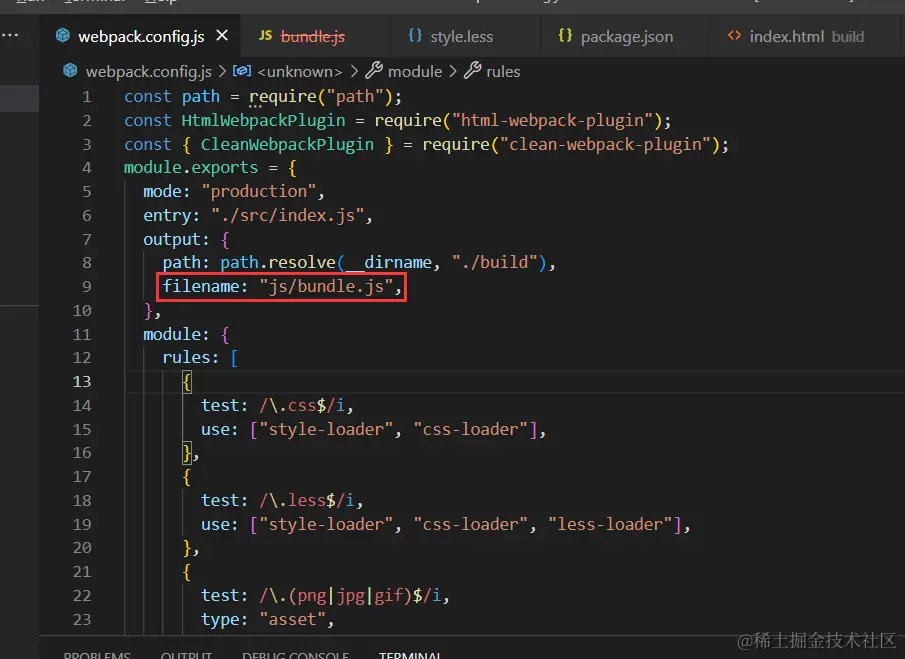Click the JS icon on bundle.js tab
The image size is (905, 659).
tap(265, 36)
